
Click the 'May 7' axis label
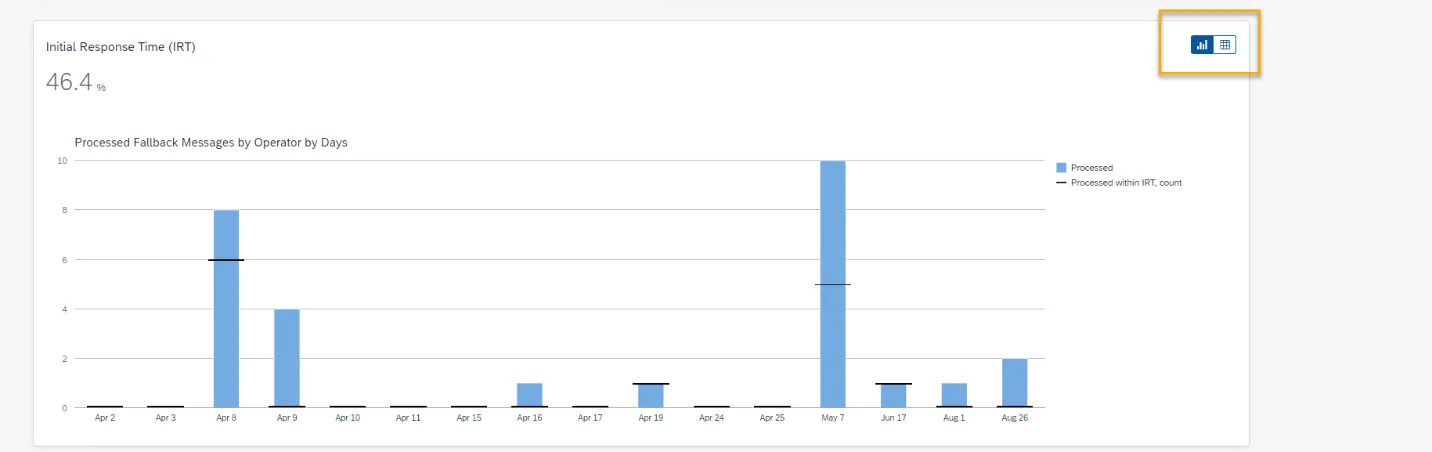[x=833, y=418]
